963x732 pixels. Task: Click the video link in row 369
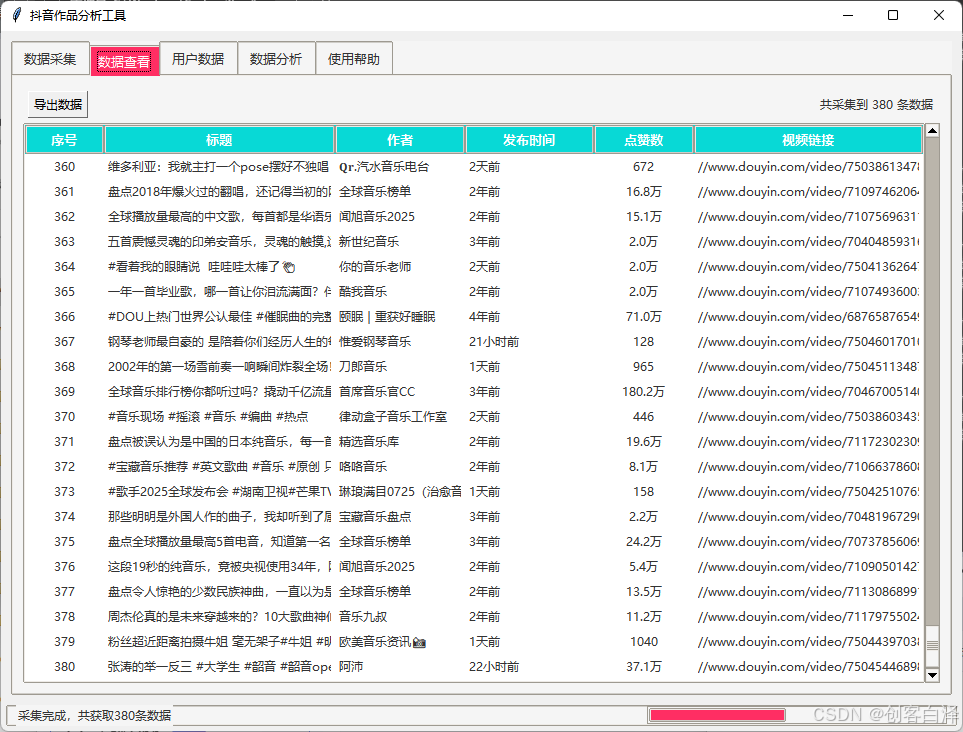[x=808, y=392]
